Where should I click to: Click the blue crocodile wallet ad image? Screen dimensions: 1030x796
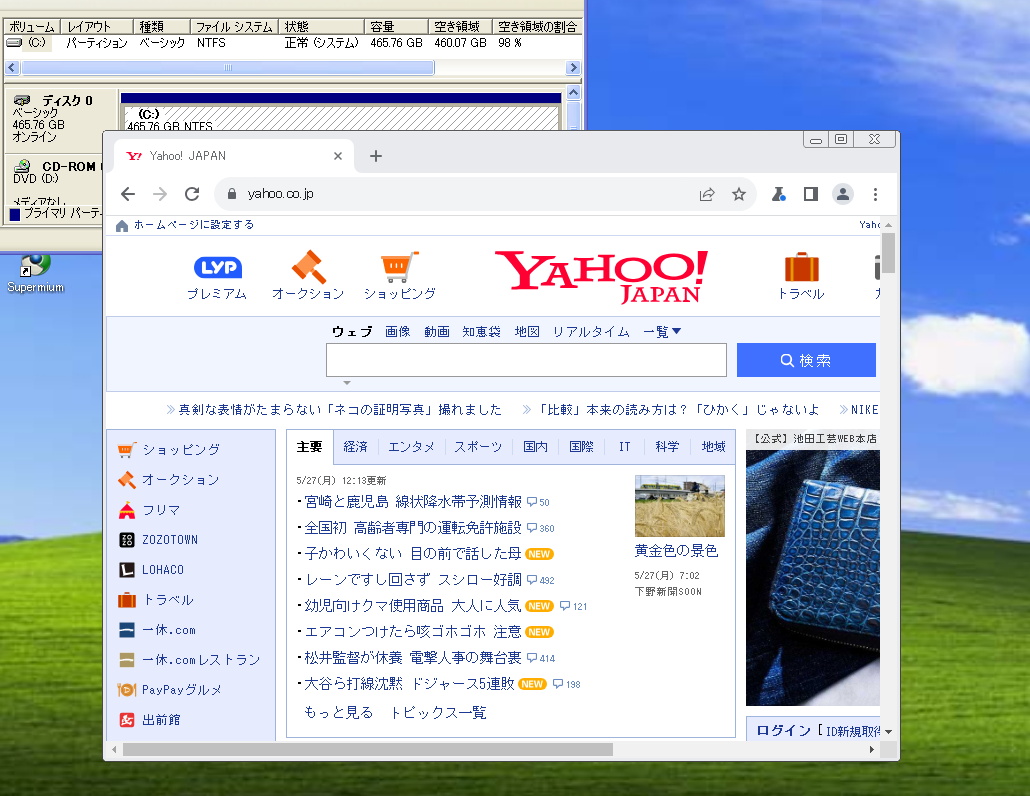(x=813, y=578)
